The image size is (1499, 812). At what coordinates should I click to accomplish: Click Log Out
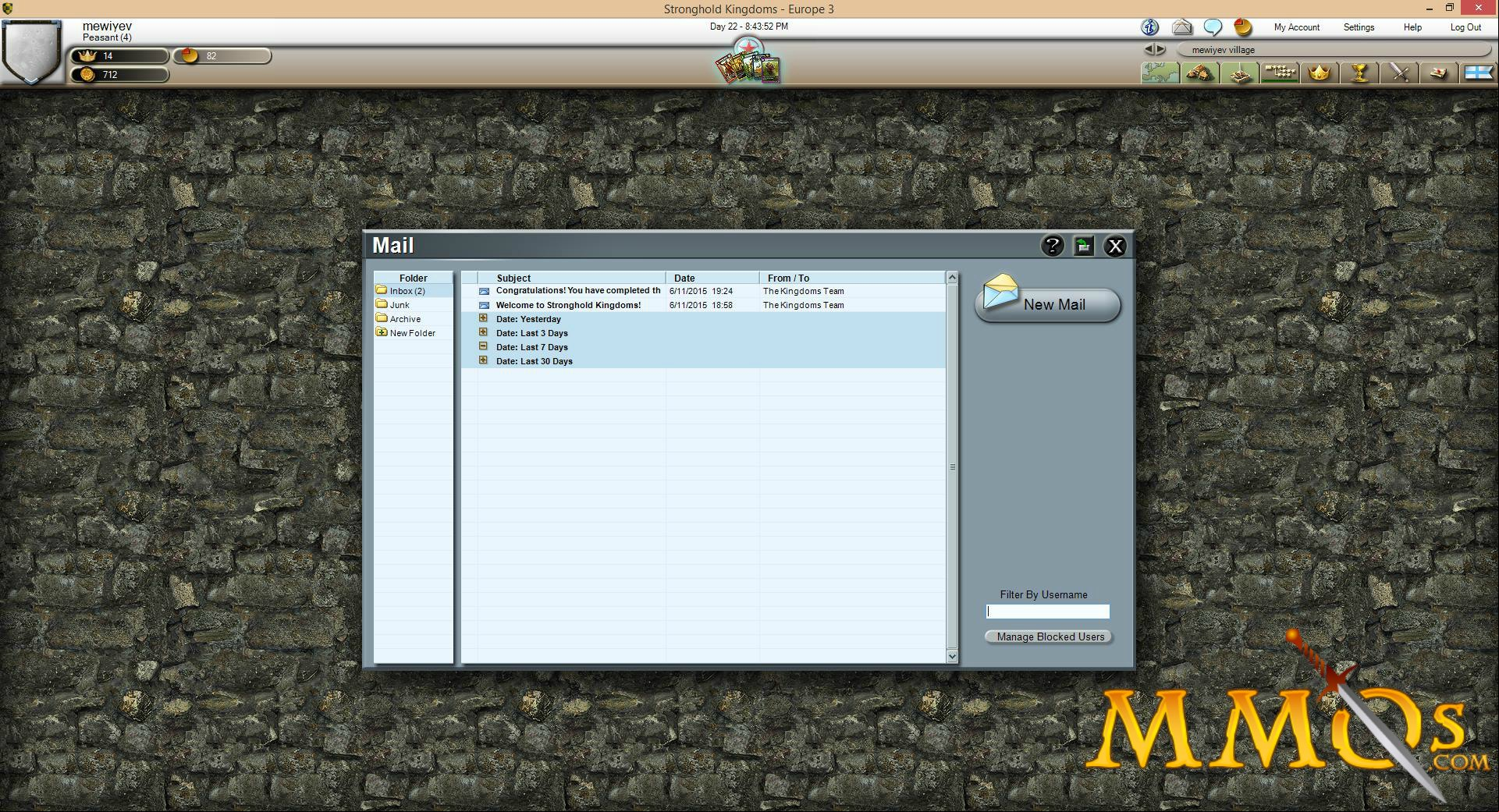1465,27
